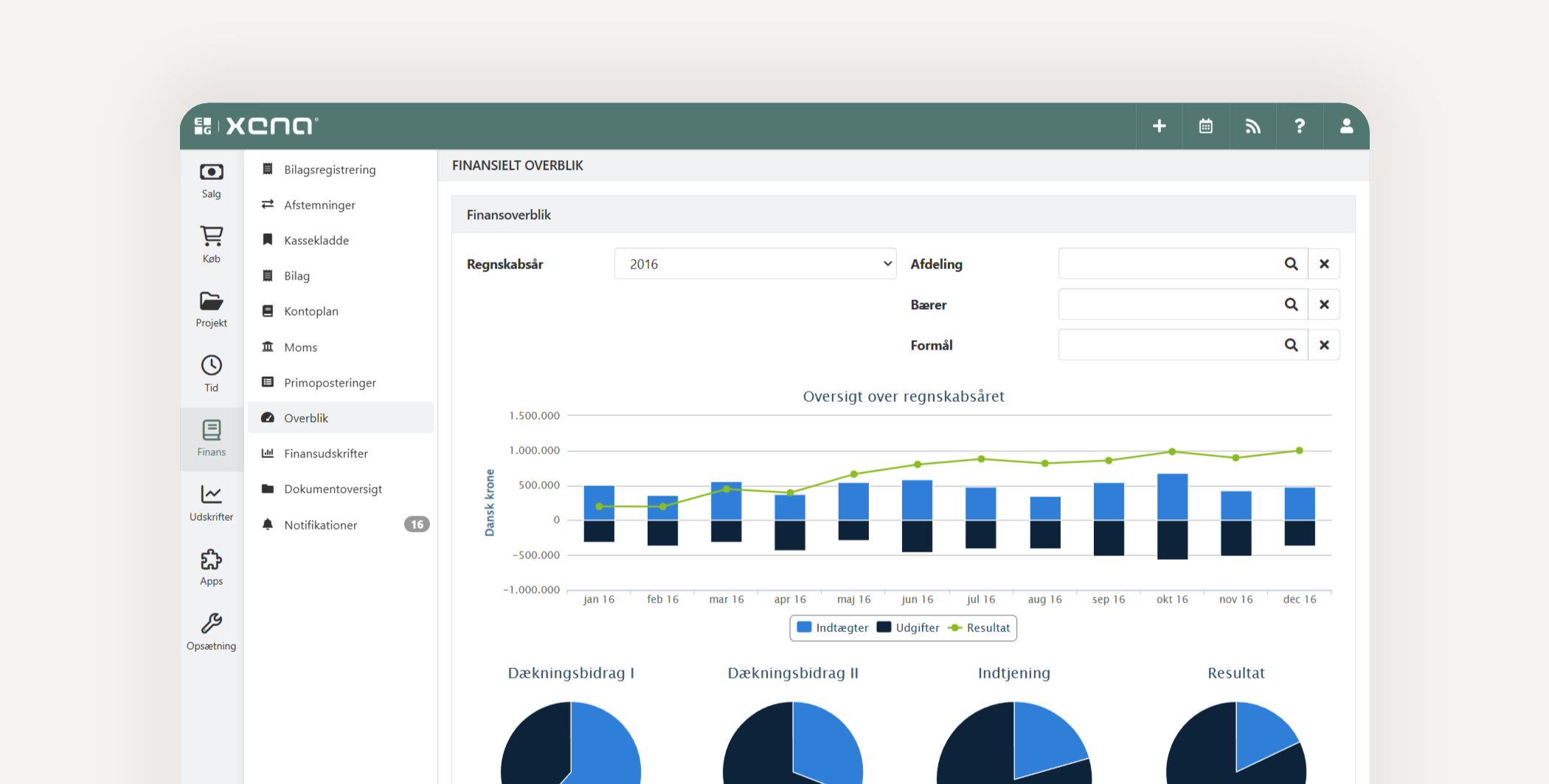The image size is (1549, 784).
Task: Click the jun 16 expenses bar
Action: point(917,536)
